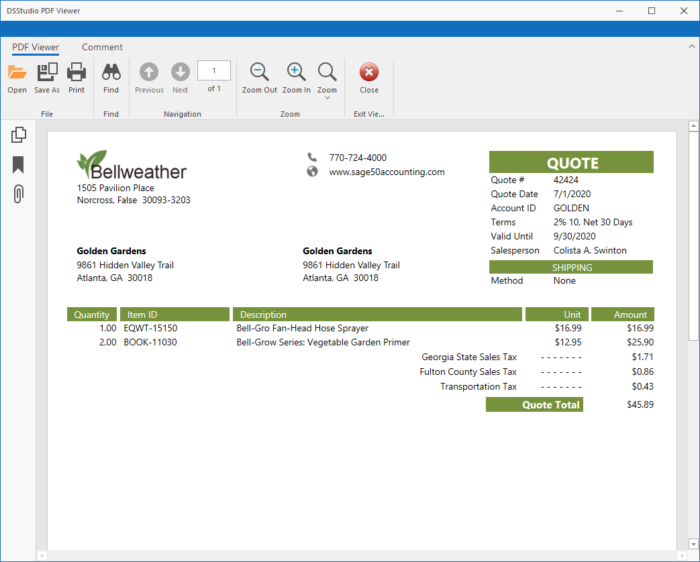Maximize the DSStudio PDF Viewer window
This screenshot has width=700, height=562.
coord(652,11)
